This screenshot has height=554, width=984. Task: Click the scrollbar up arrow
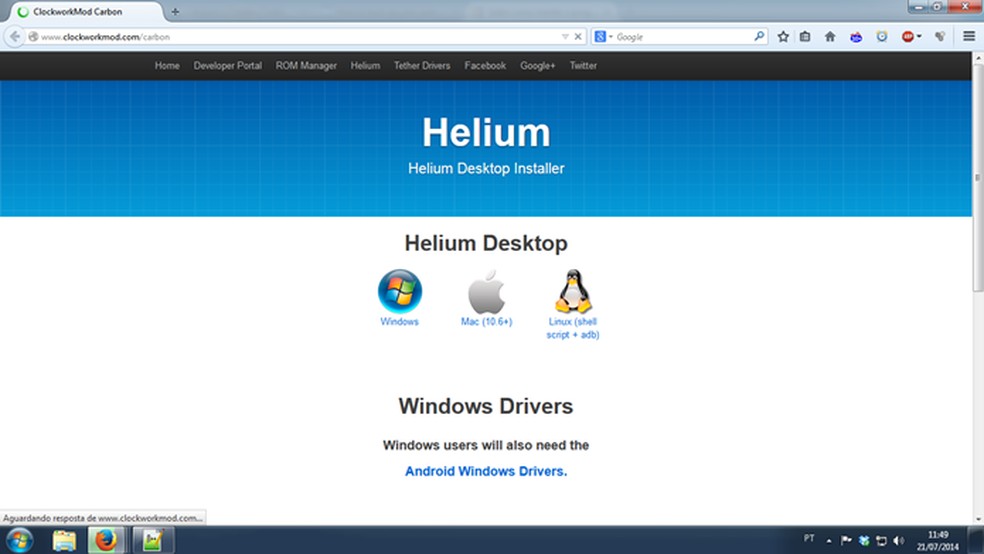[978, 58]
